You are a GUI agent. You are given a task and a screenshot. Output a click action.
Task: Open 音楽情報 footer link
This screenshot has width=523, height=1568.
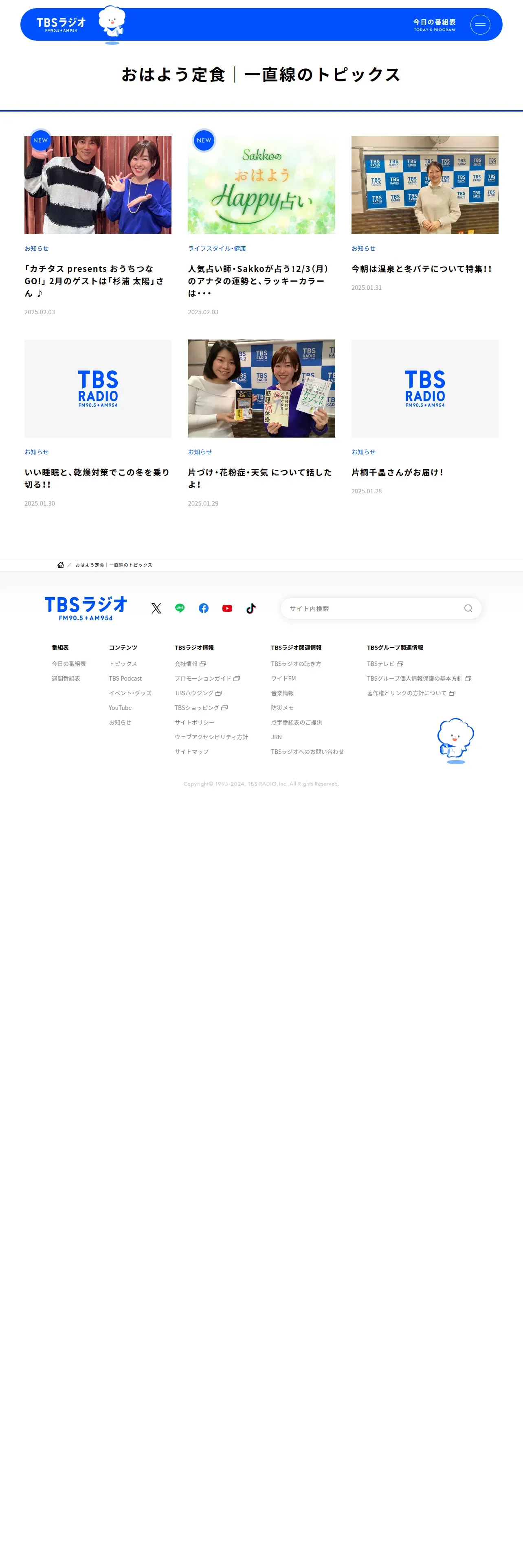click(283, 693)
